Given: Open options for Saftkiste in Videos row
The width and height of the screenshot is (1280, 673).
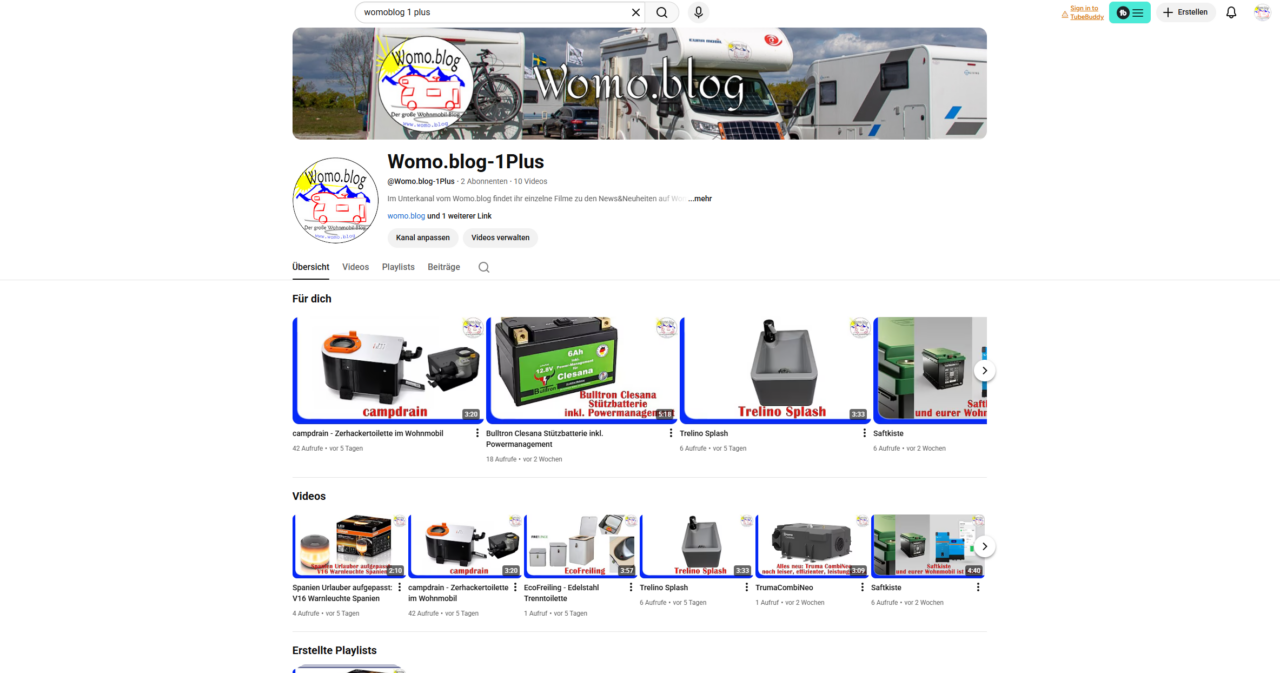Looking at the screenshot, I should pos(978,587).
